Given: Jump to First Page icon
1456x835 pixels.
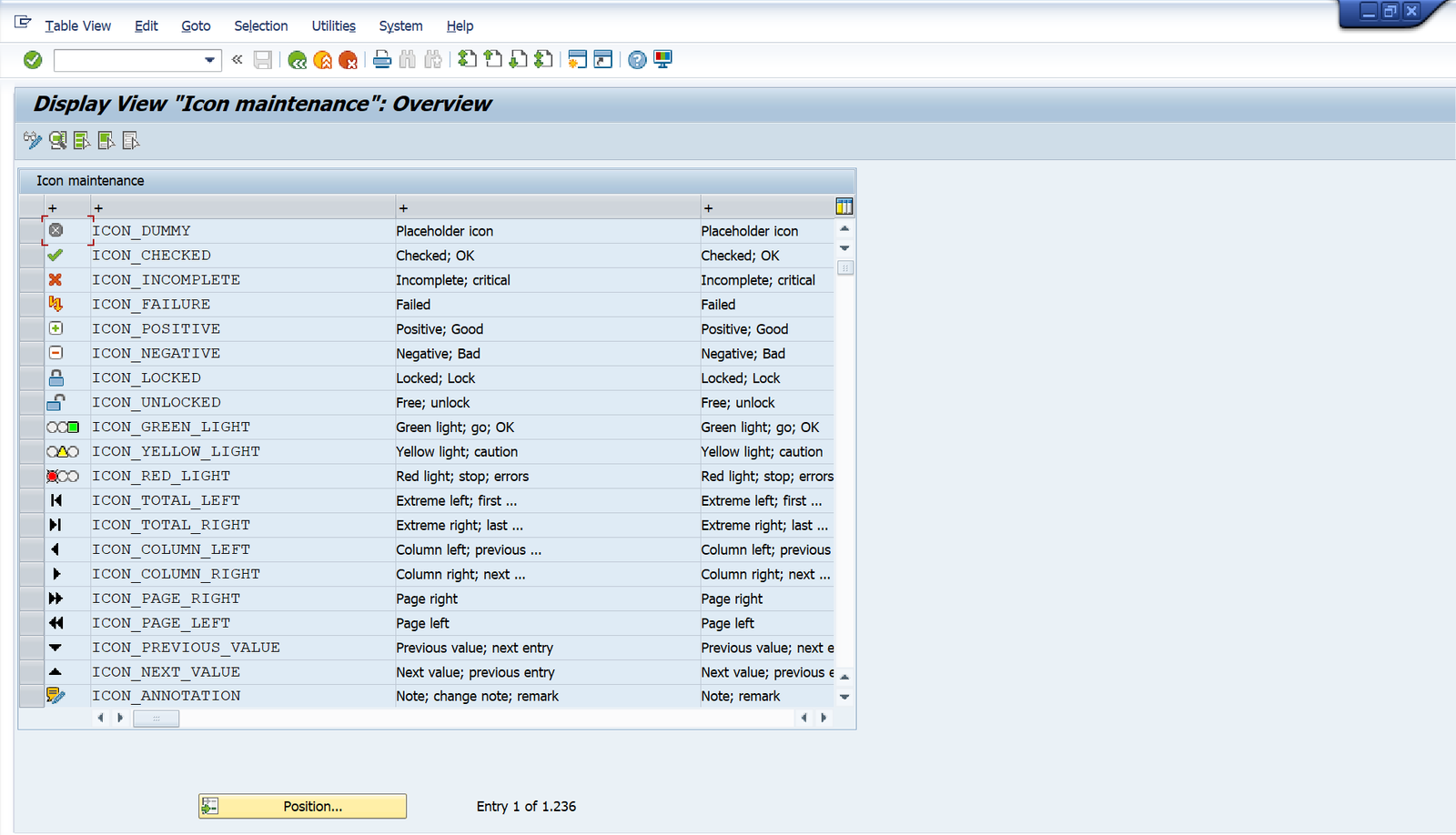Looking at the screenshot, I should (x=467, y=60).
